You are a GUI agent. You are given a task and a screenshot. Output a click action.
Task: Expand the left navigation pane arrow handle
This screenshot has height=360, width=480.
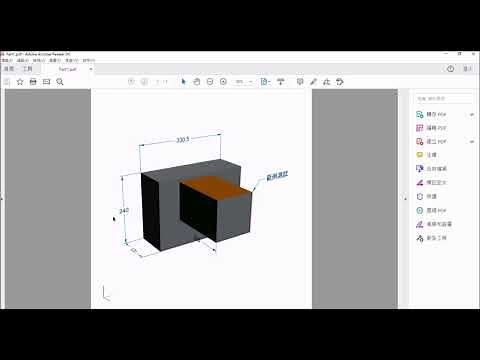coord(2,198)
